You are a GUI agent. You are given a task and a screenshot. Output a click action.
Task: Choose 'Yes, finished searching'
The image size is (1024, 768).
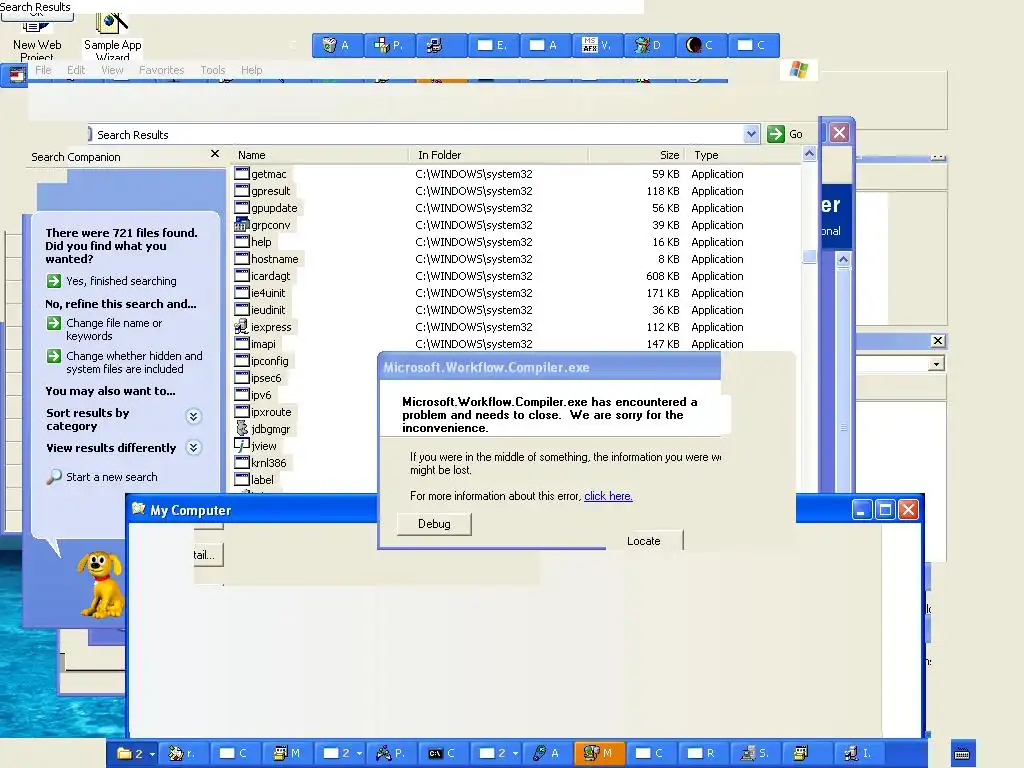tap(121, 281)
